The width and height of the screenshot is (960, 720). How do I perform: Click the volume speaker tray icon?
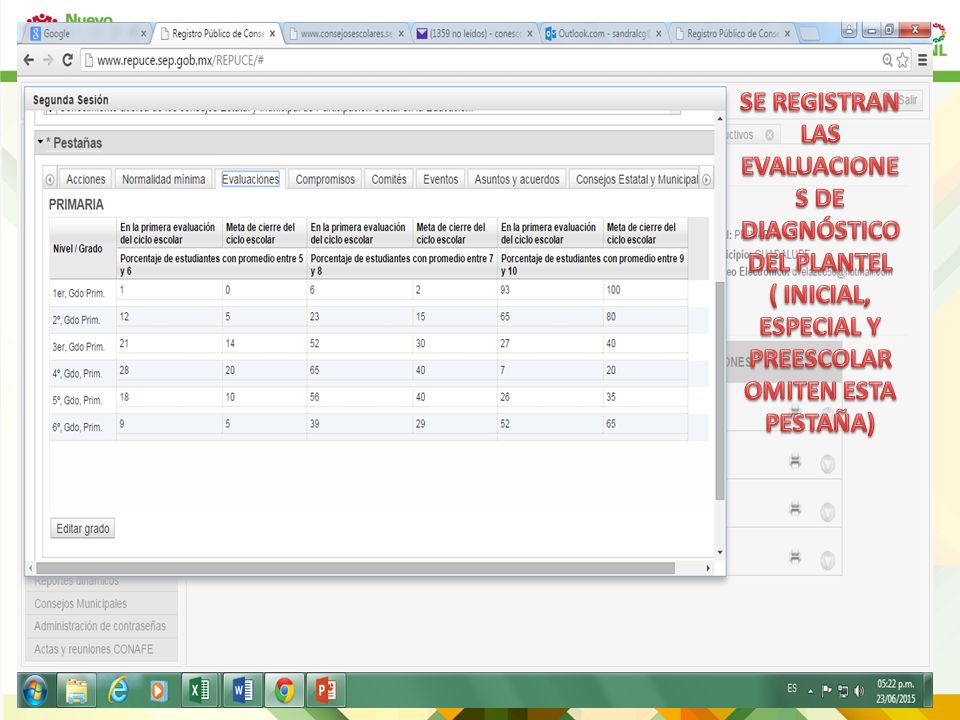[x=859, y=691]
